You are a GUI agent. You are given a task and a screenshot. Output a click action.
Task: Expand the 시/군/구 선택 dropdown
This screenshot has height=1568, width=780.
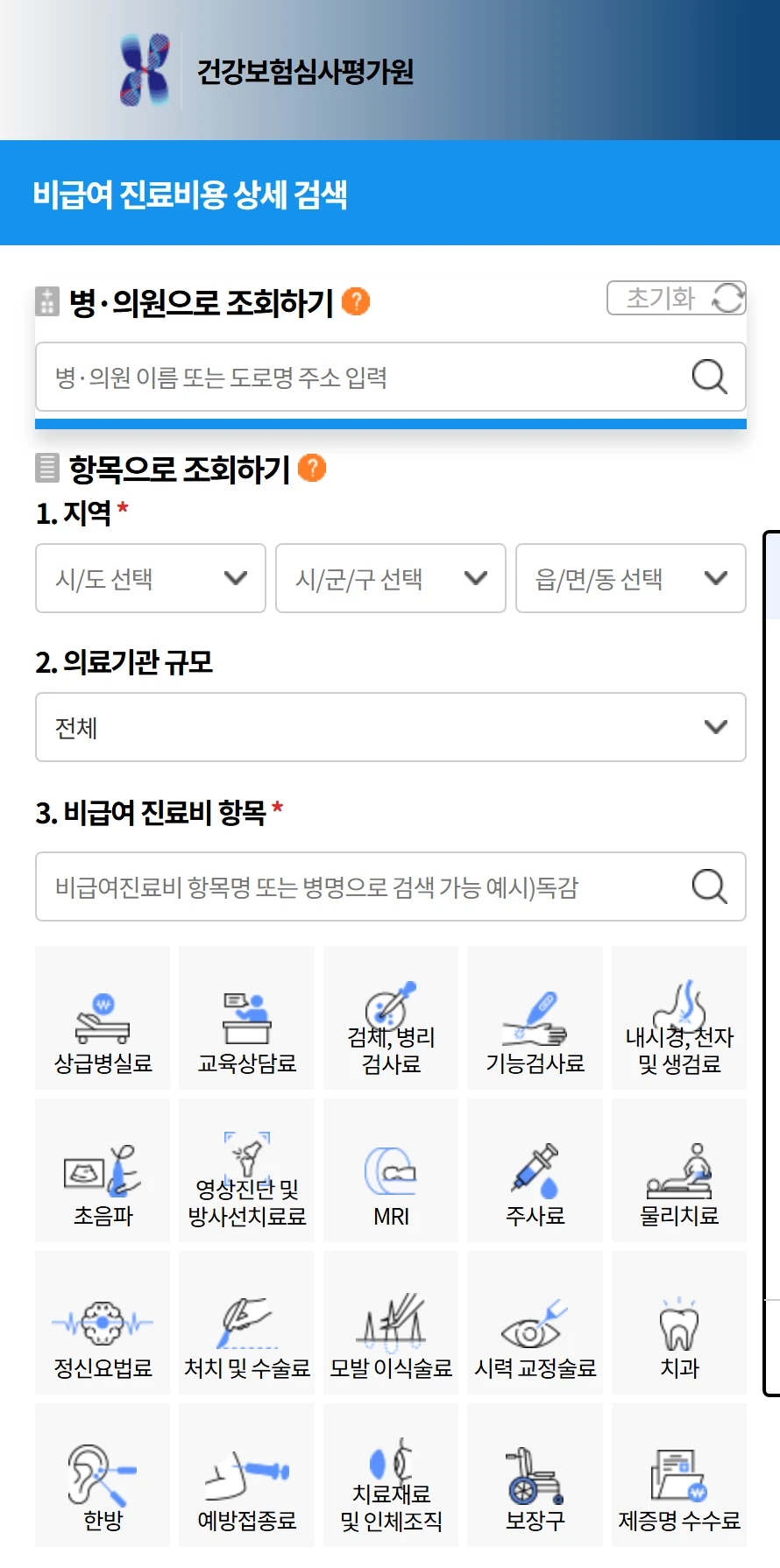point(391,578)
